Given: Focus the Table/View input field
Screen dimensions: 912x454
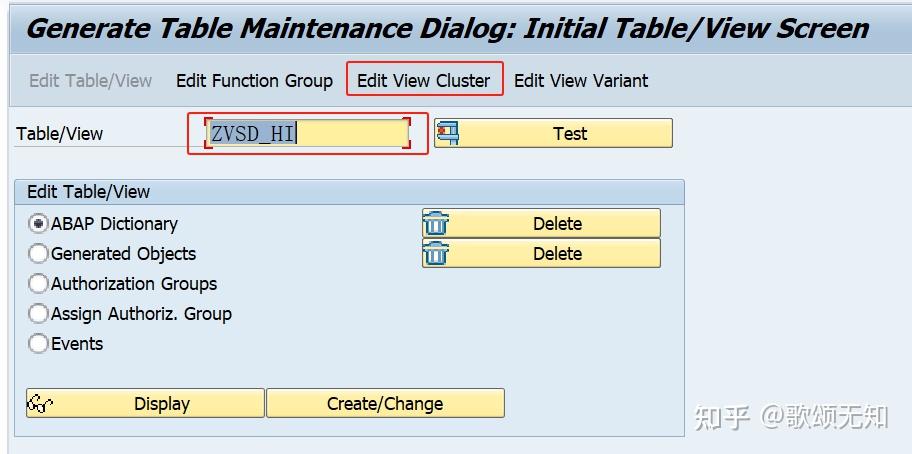Looking at the screenshot, I should (308, 133).
